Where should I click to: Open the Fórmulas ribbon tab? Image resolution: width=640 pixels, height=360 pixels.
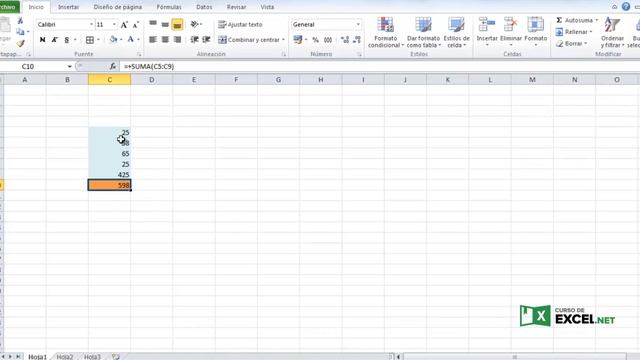[x=169, y=7]
